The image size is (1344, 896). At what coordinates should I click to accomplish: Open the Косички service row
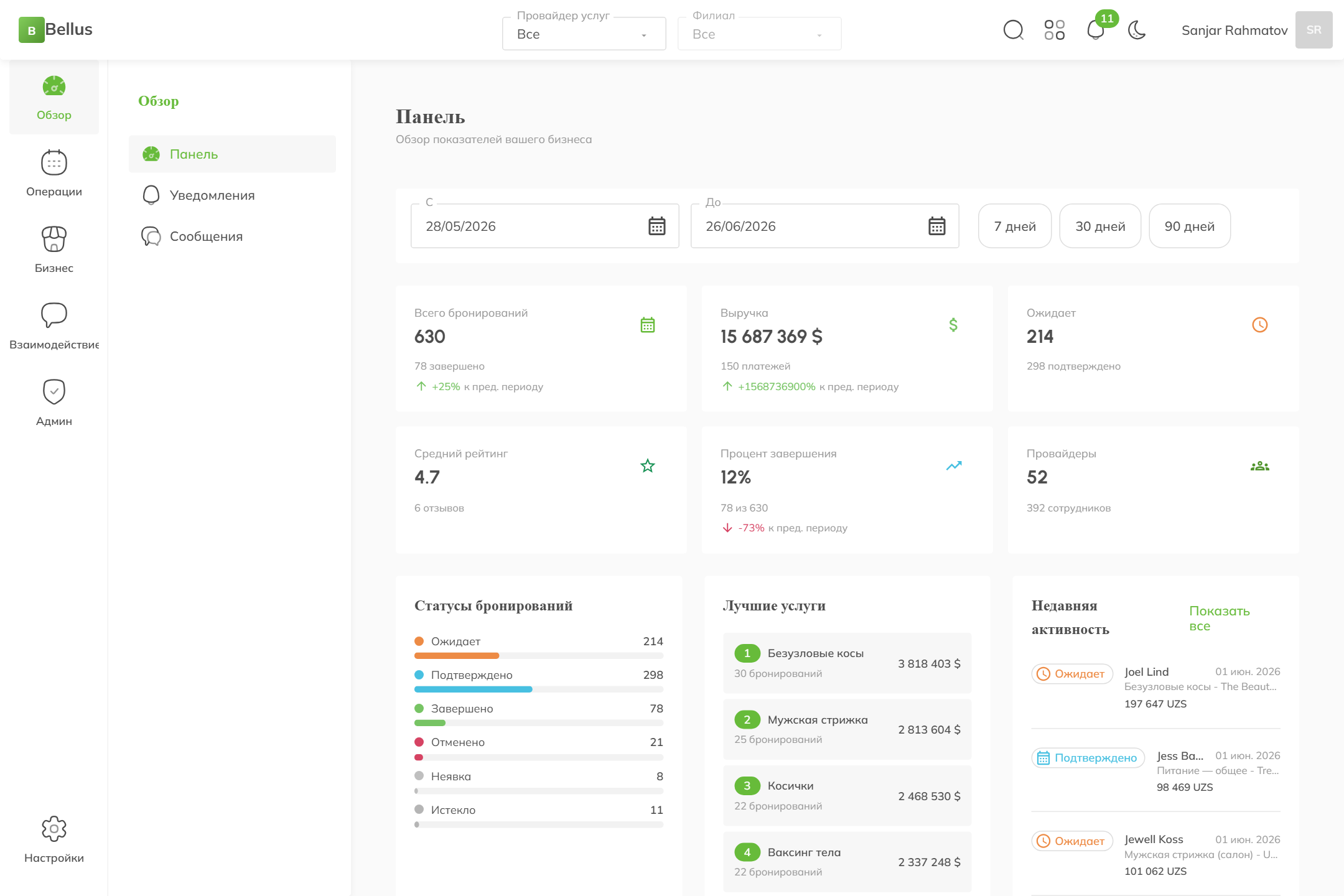[x=847, y=795]
